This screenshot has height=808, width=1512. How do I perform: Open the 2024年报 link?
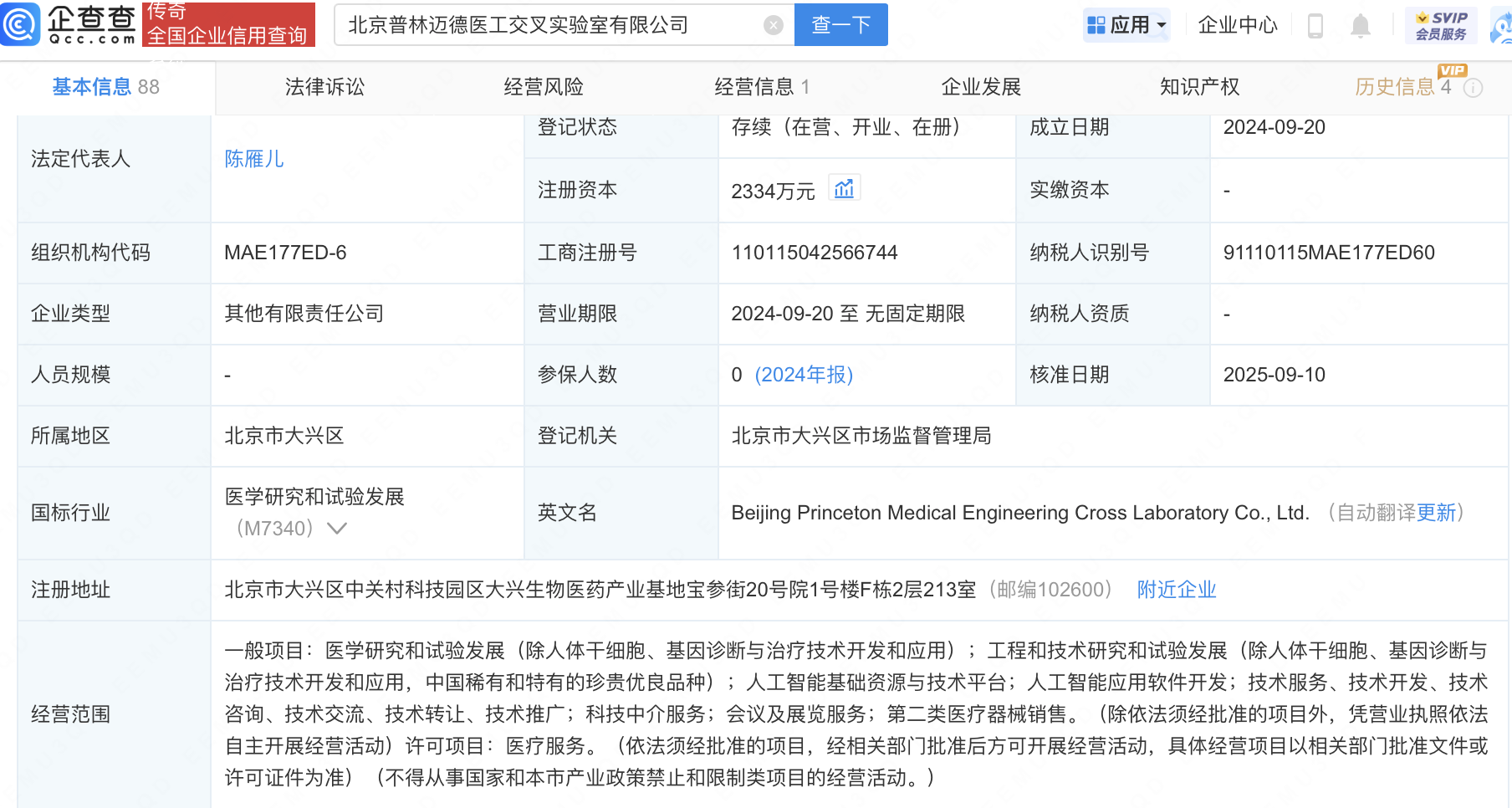coord(804,375)
